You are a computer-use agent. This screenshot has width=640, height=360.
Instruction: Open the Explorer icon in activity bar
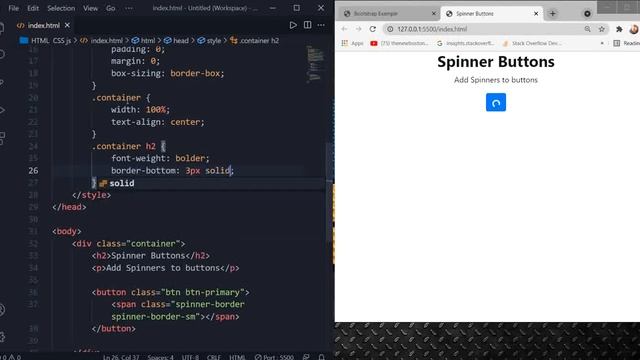(x=2, y=27)
